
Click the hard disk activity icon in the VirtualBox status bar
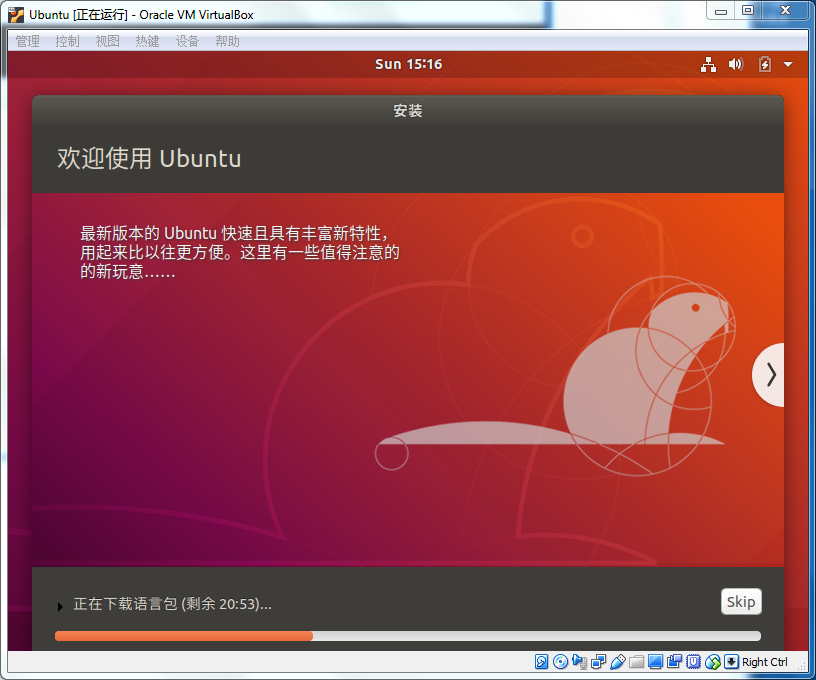541,662
